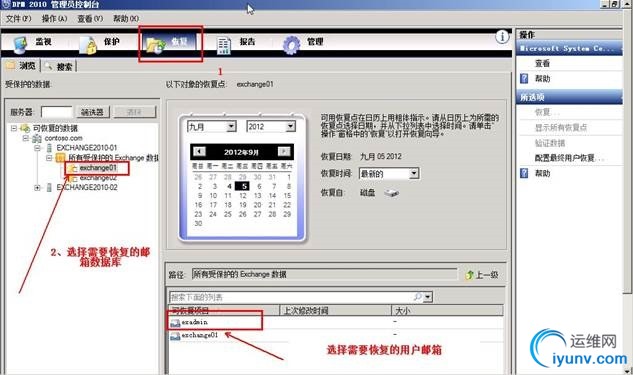The image size is (633, 375).
Task: Select date 30 in the last calendar row
Action: pyautogui.click(x=198, y=223)
